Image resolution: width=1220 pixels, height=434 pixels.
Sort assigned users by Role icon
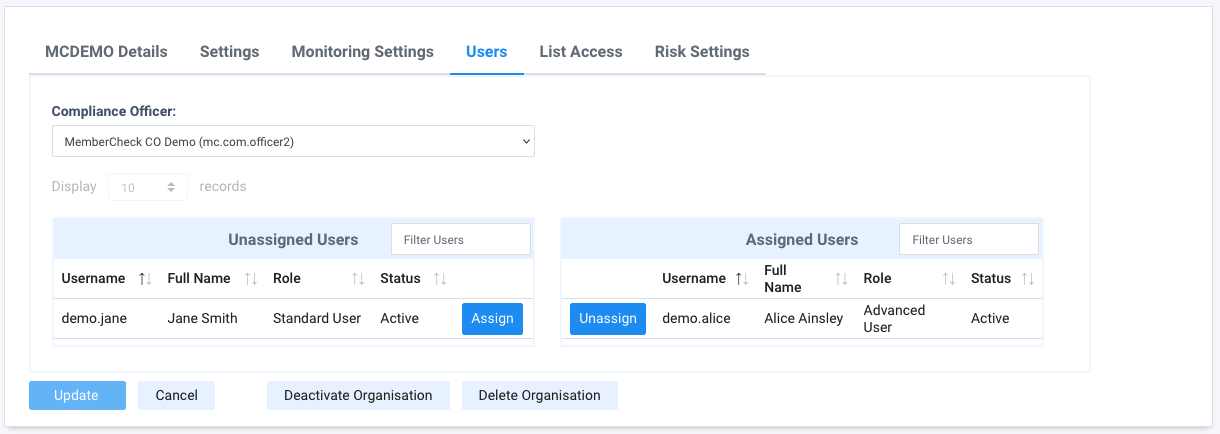coord(949,279)
